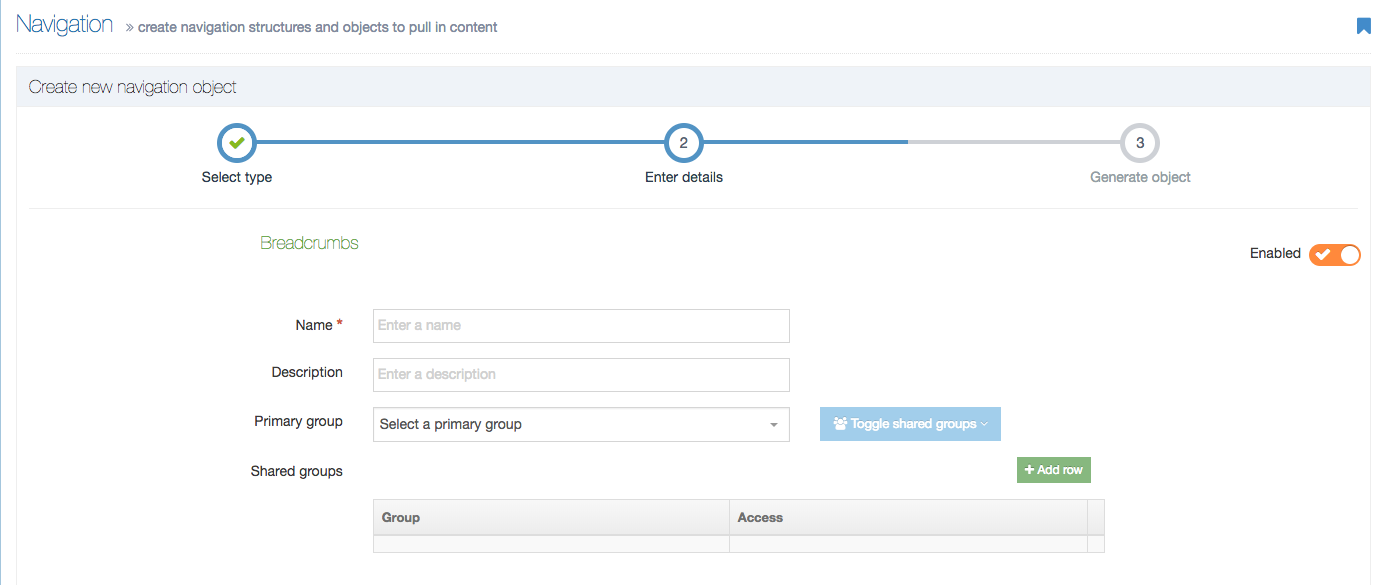Viewport: 1380px width, 585px height.
Task: Click step 2 circle labeled Enter details
Action: [683, 142]
